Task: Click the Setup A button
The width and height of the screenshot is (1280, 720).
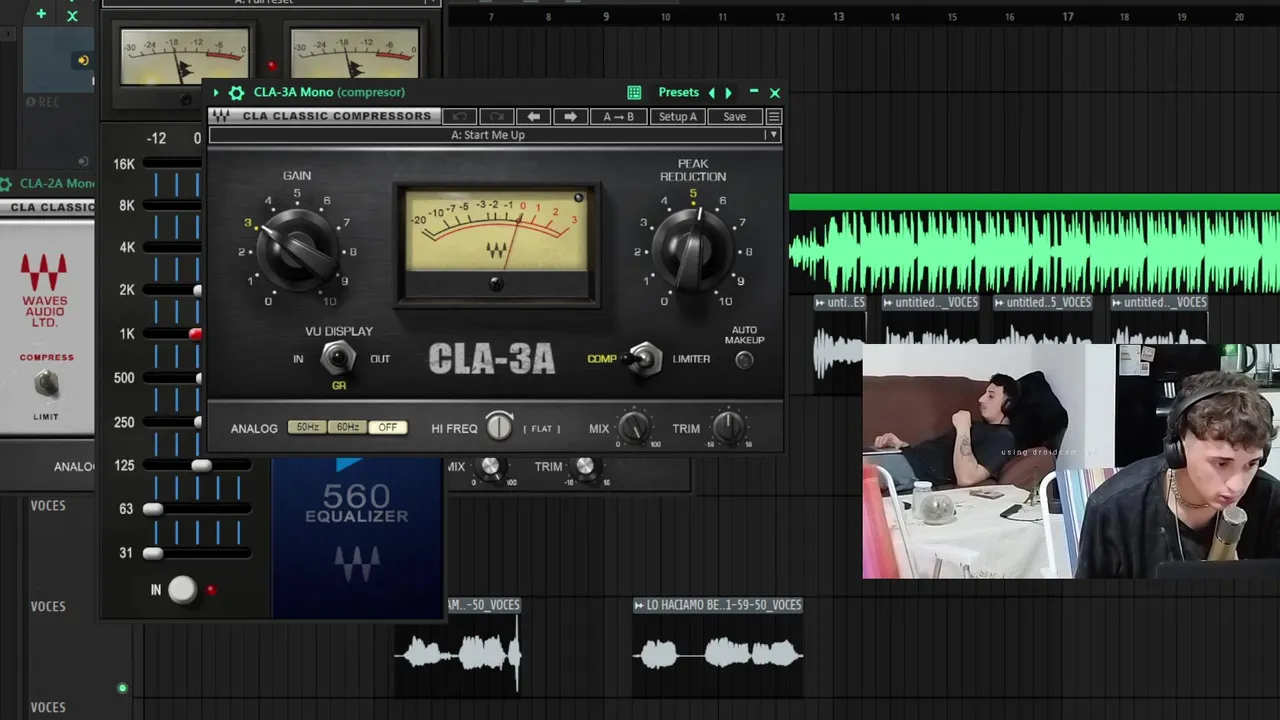Action: 677,117
